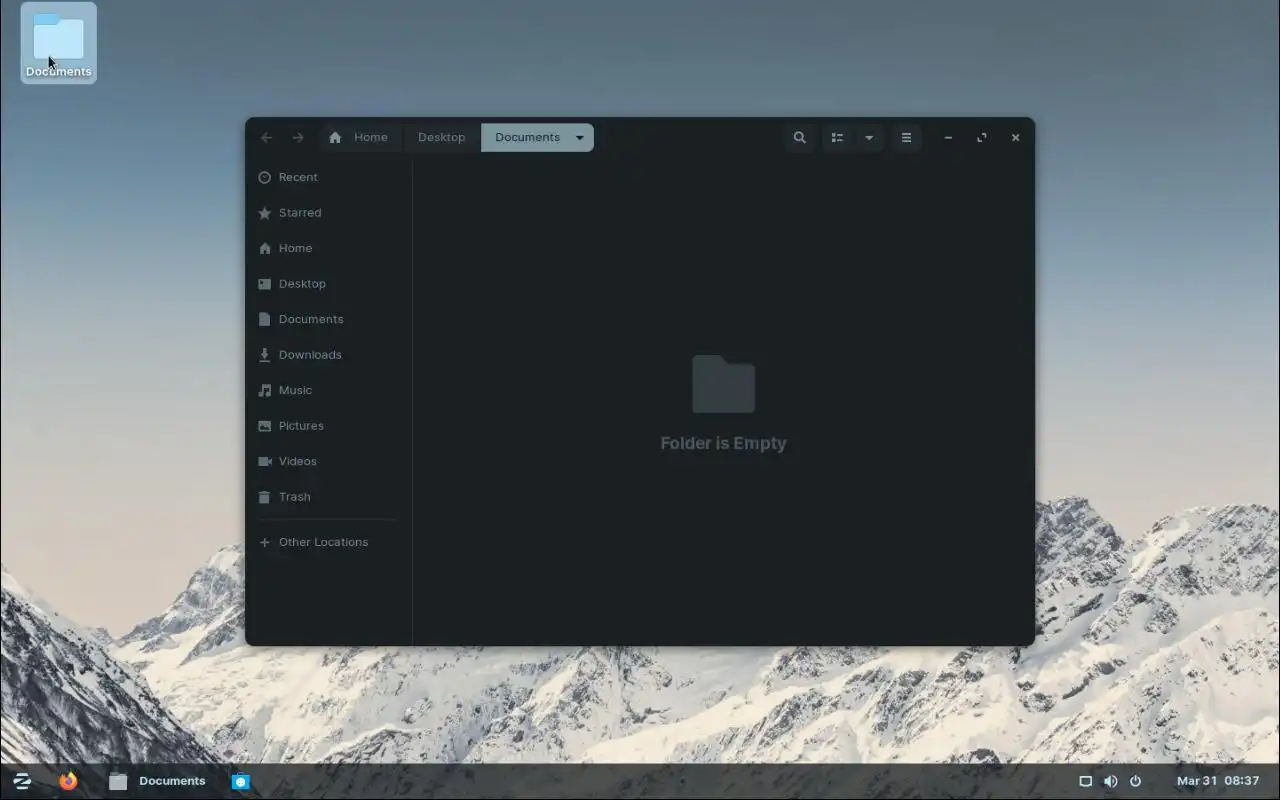Open the volume tray icon
The height and width of the screenshot is (800, 1280).
coord(1110,781)
